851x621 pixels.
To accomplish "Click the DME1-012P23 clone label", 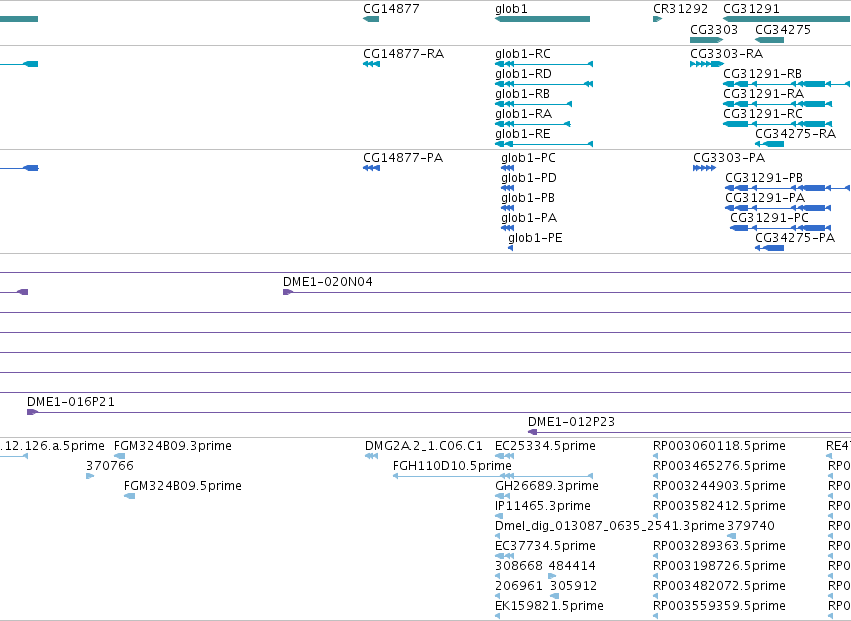I will (x=571, y=422).
